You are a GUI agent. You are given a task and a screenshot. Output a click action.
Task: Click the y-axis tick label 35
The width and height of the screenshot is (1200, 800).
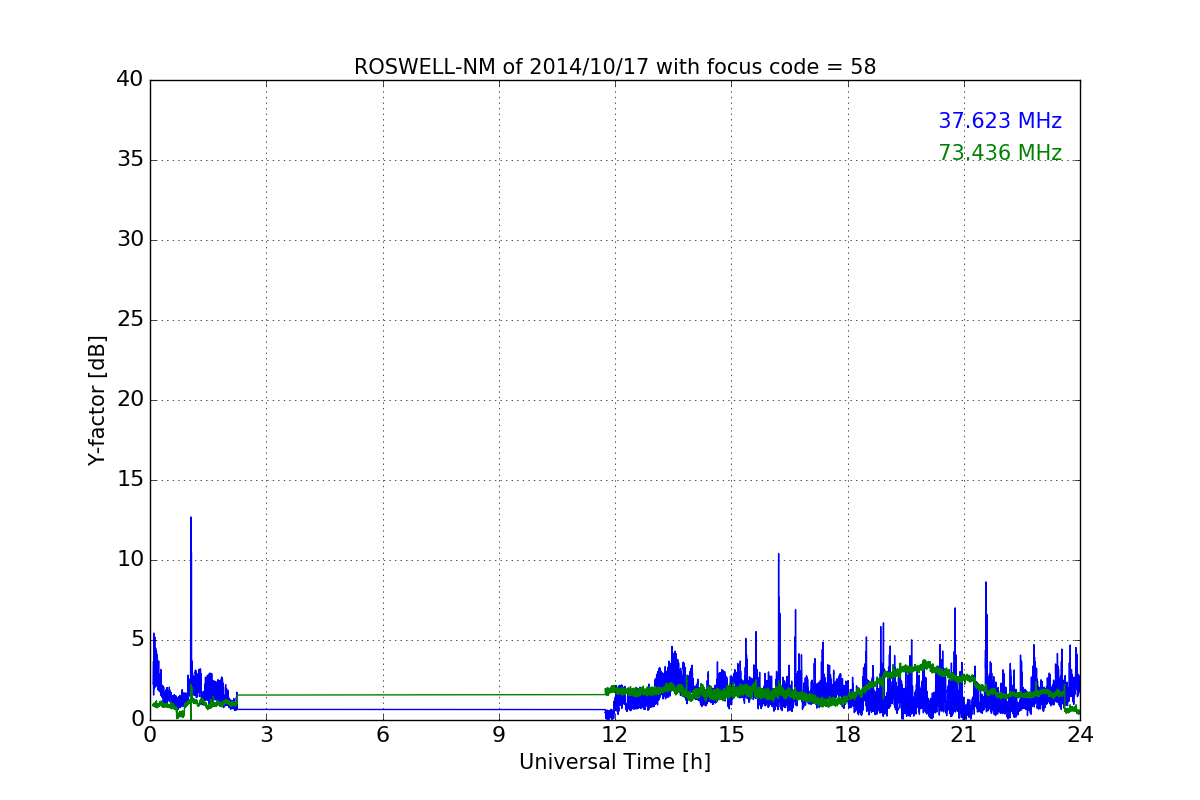pyautogui.click(x=130, y=160)
